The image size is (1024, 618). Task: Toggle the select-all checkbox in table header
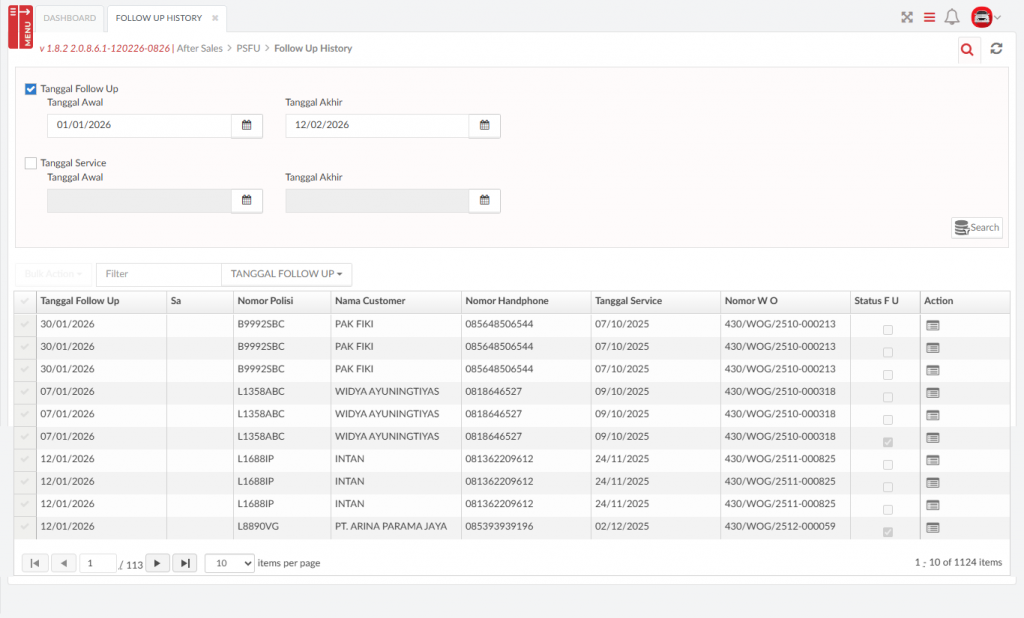(x=25, y=301)
